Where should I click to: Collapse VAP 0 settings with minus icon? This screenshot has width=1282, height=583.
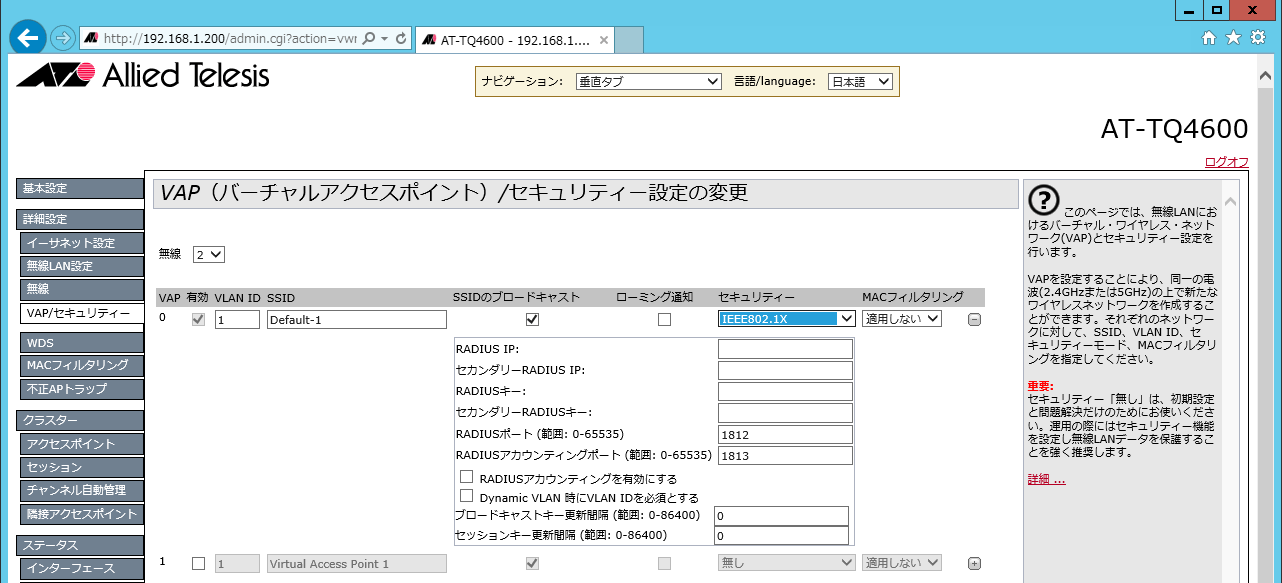click(974, 319)
